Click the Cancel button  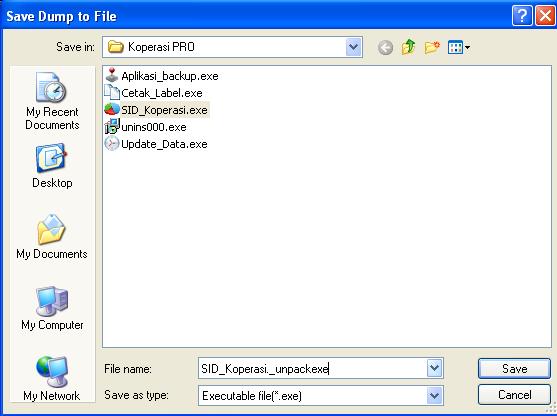514,395
